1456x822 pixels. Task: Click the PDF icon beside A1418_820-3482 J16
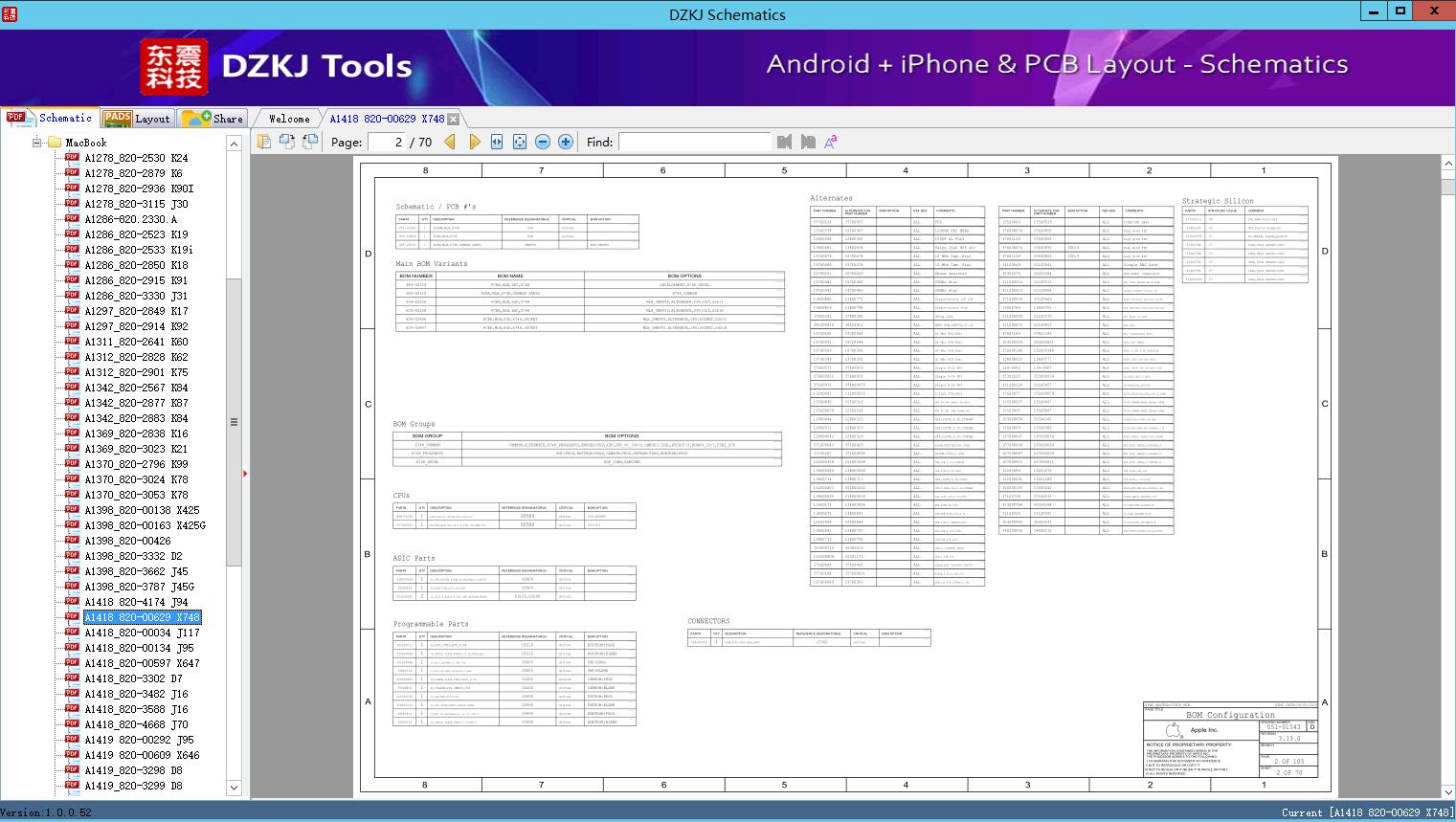pyautogui.click(x=72, y=694)
